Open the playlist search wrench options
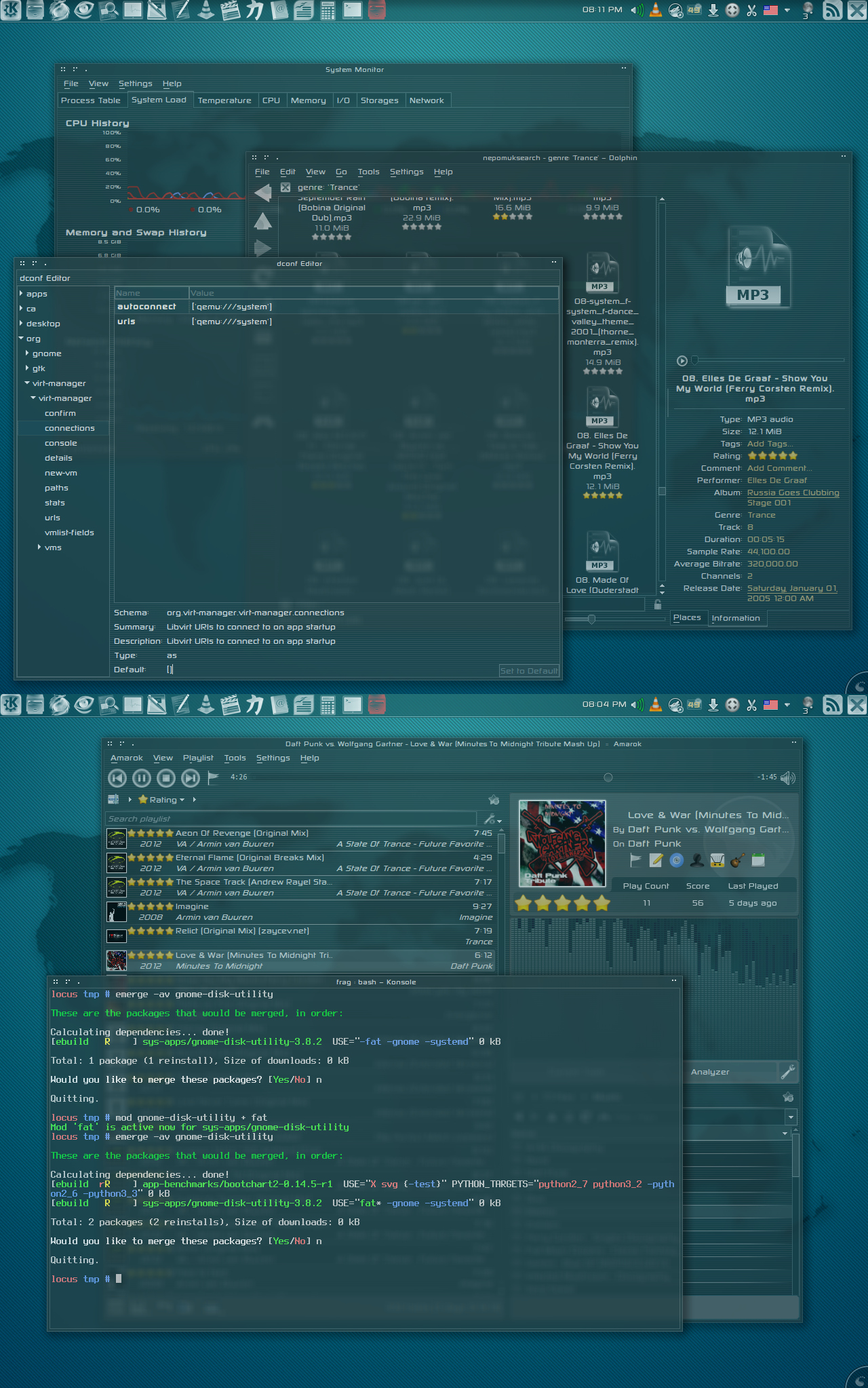The width and height of the screenshot is (868, 1388). [492, 820]
